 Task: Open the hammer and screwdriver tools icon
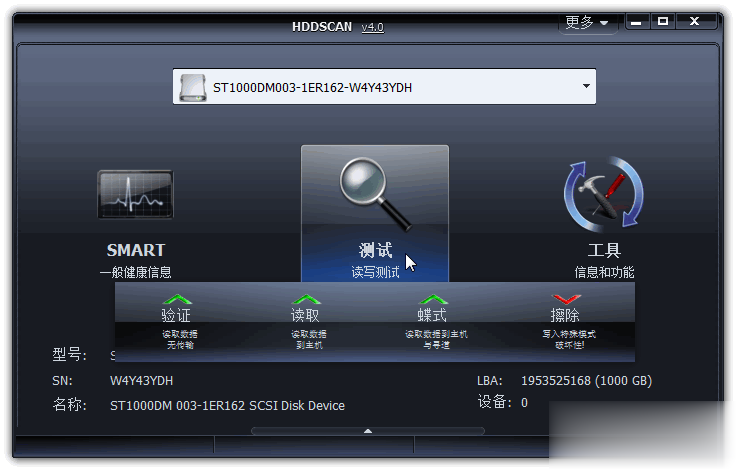point(604,194)
